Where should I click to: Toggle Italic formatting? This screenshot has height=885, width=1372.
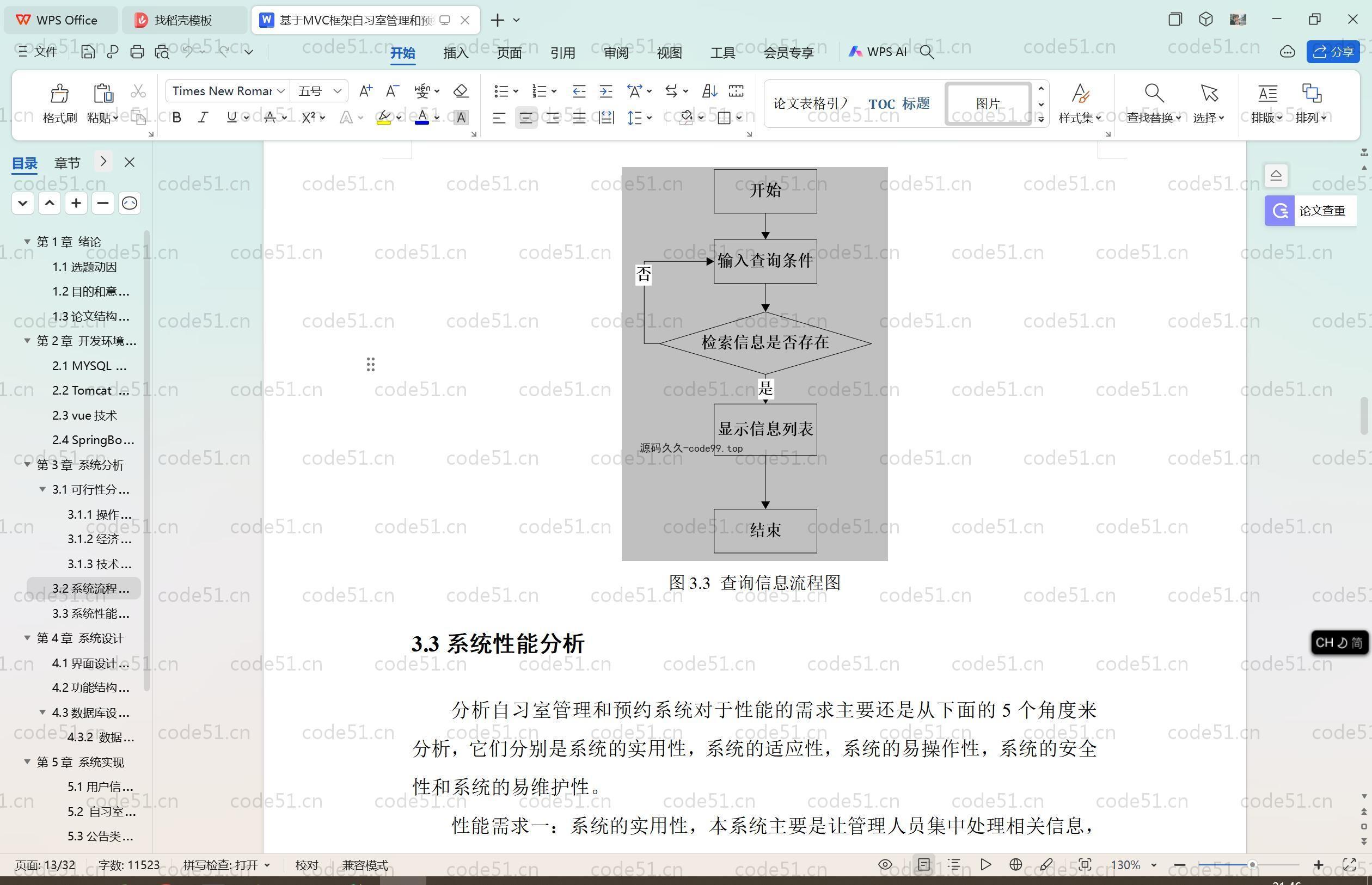[203, 118]
